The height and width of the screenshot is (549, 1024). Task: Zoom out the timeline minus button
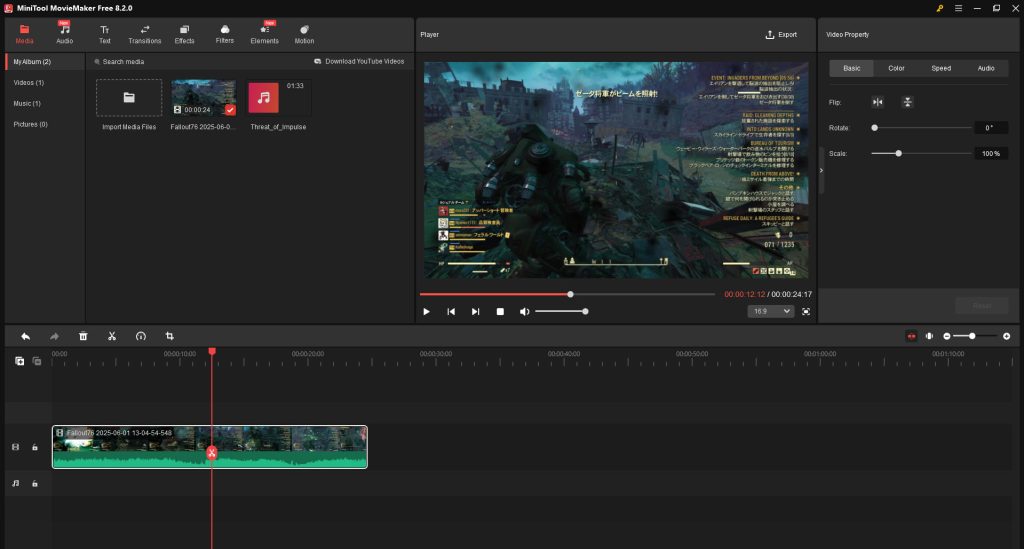coord(947,336)
